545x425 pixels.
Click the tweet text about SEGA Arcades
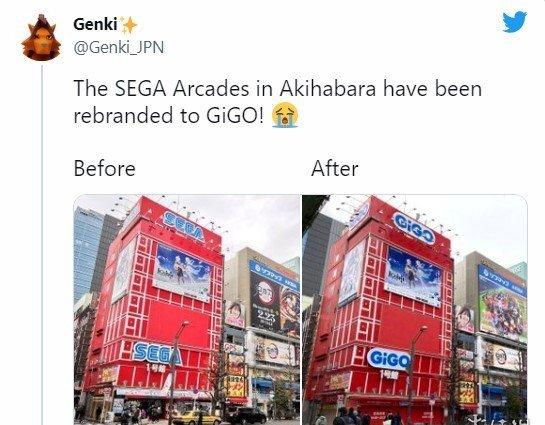[x=278, y=102]
